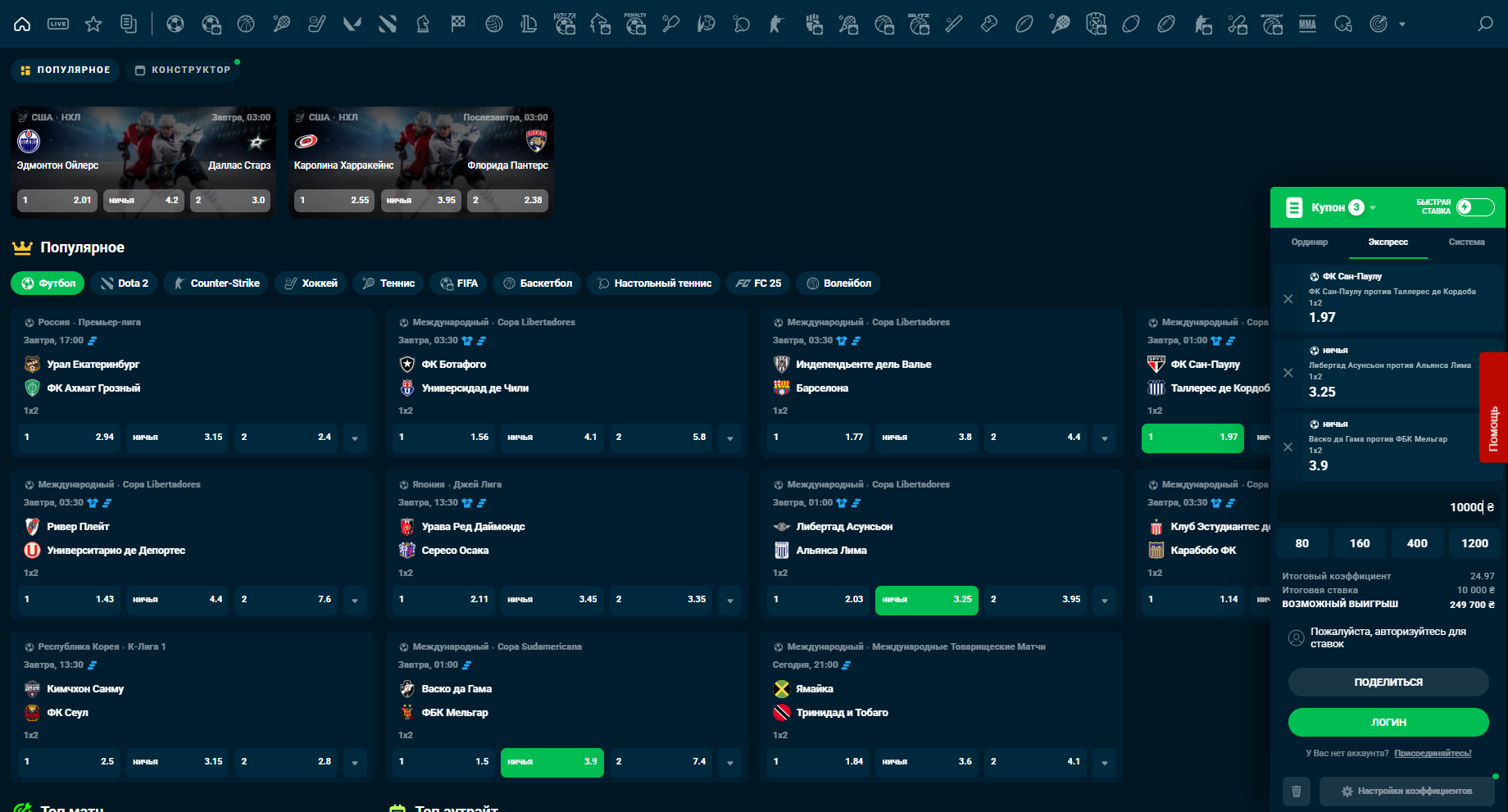The image size is (1508, 812).
Task: Select Dota 2 icon in top bar
Action: [388, 24]
